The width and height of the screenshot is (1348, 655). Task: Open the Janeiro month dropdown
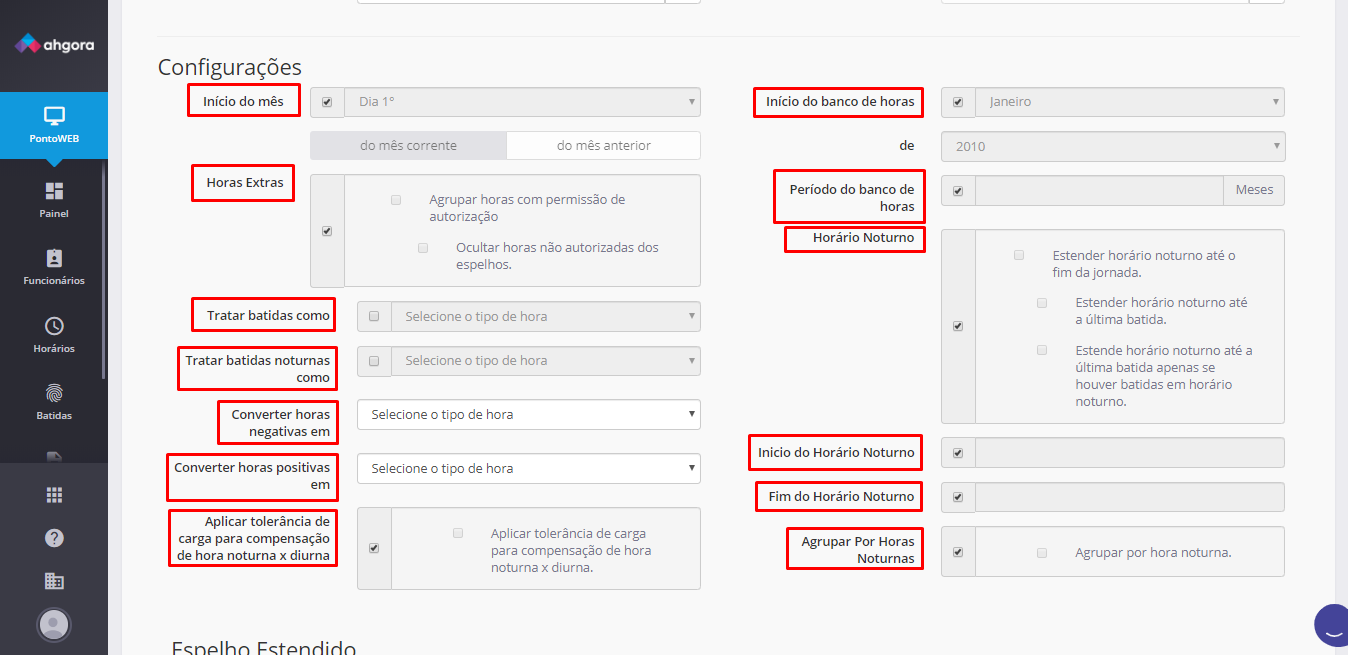coord(1130,102)
